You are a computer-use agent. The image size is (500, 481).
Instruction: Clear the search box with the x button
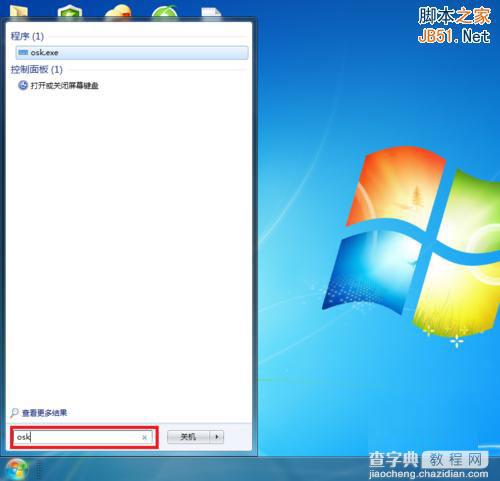[144, 437]
